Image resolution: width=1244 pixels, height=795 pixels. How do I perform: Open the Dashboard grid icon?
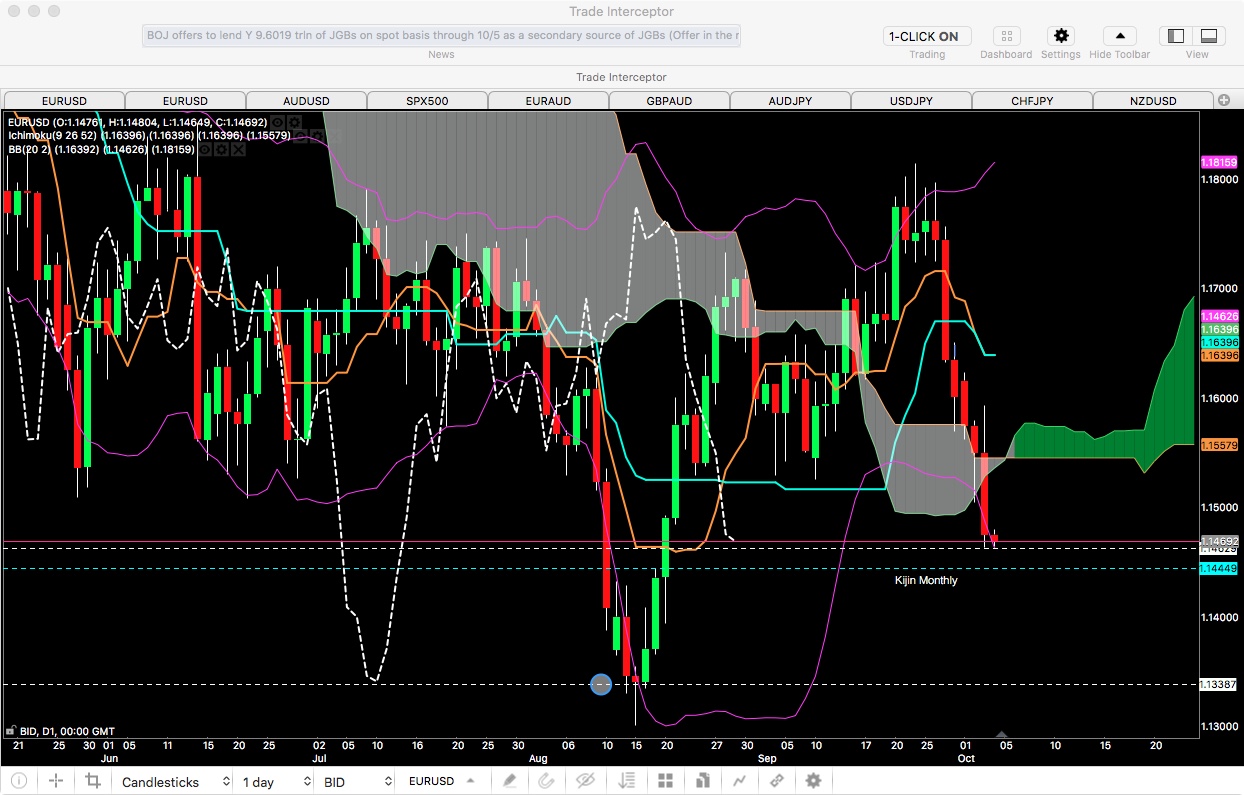(1006, 36)
